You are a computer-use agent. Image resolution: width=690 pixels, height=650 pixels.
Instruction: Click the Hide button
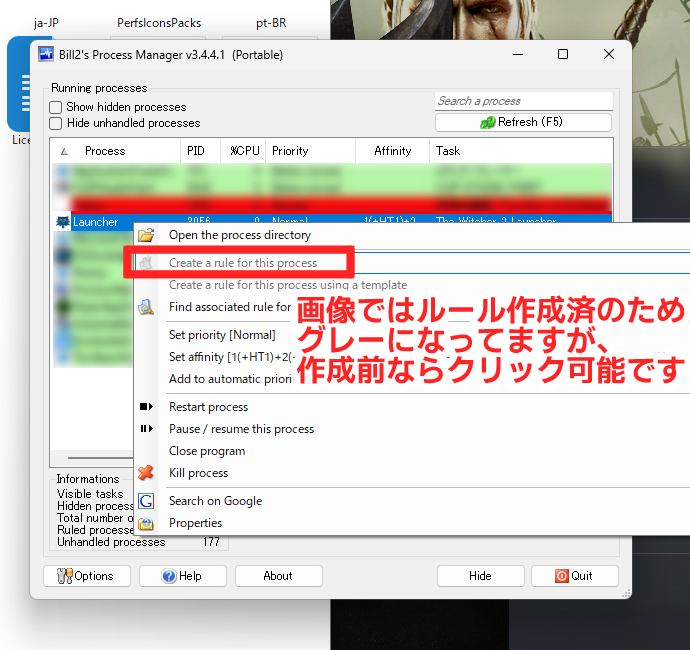pyautogui.click(x=481, y=576)
